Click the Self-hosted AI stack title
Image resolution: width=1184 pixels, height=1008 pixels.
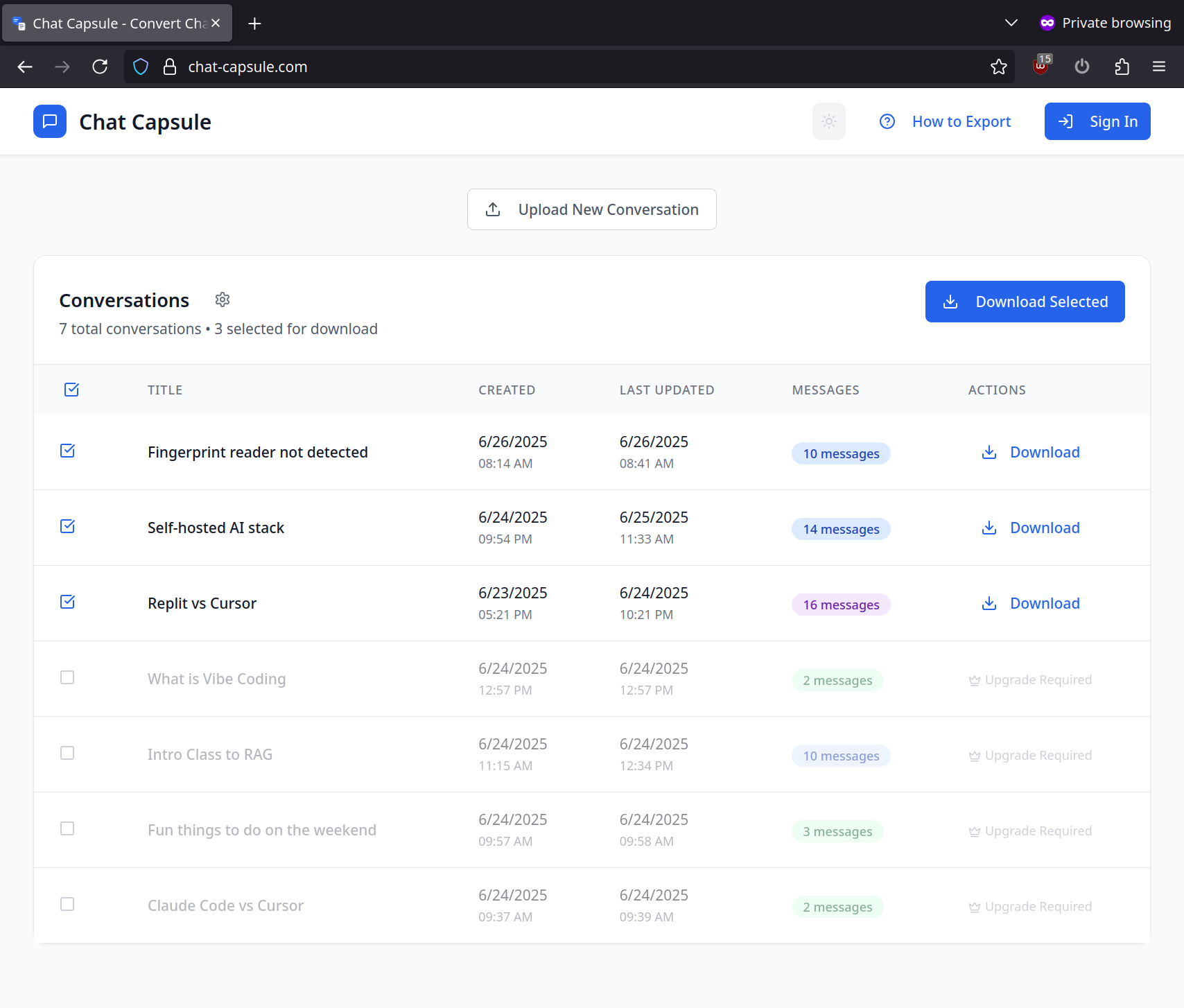(x=216, y=528)
